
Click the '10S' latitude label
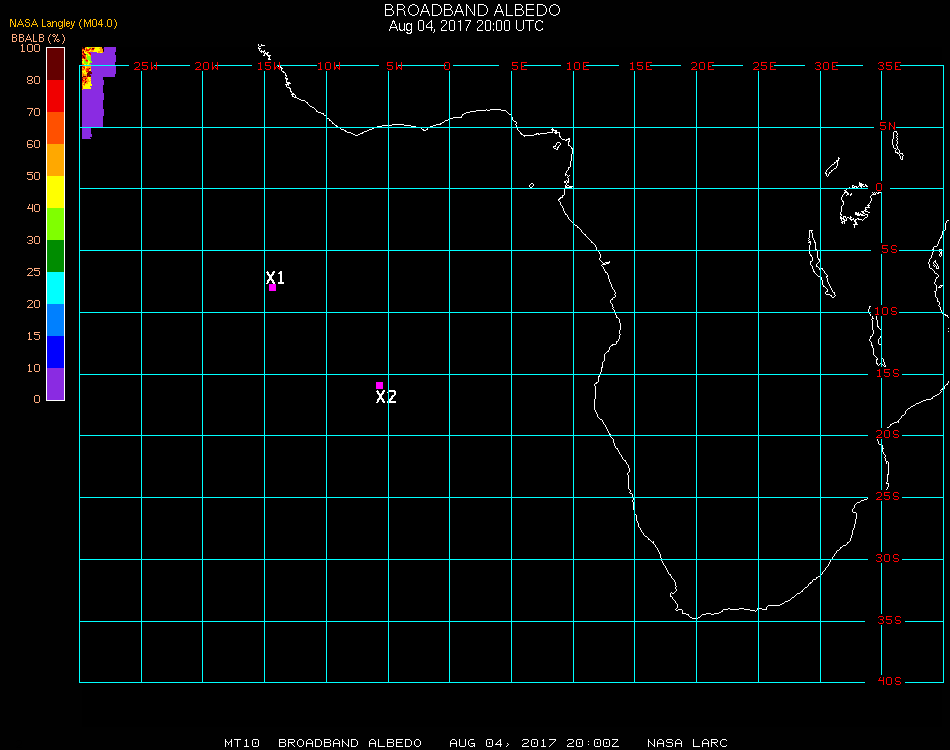click(886, 311)
